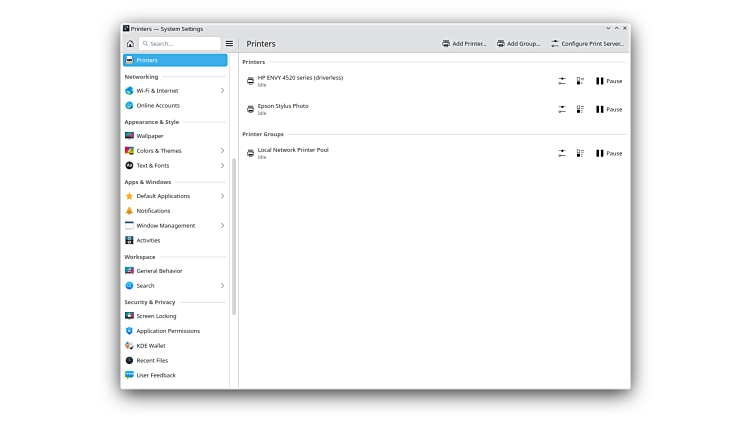Open configure settings for HP ENVY 4520
The image size is (752, 423).
coord(562,81)
